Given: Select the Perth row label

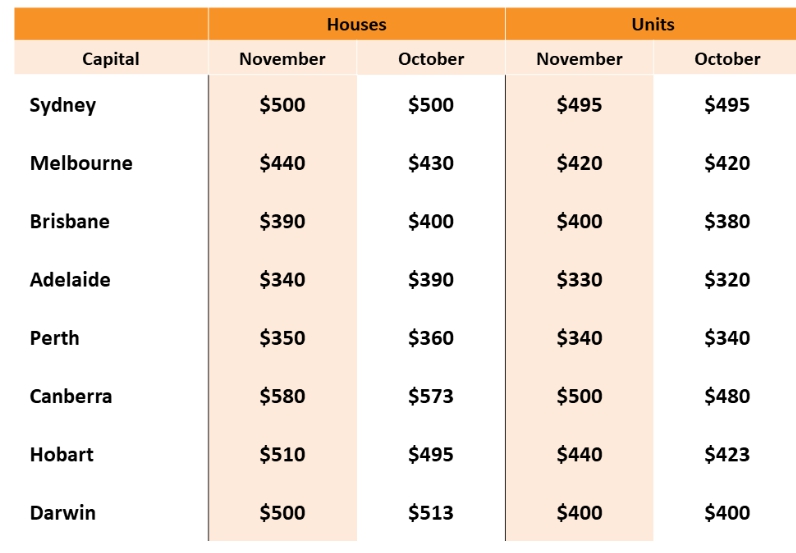Looking at the screenshot, I should (54, 338).
